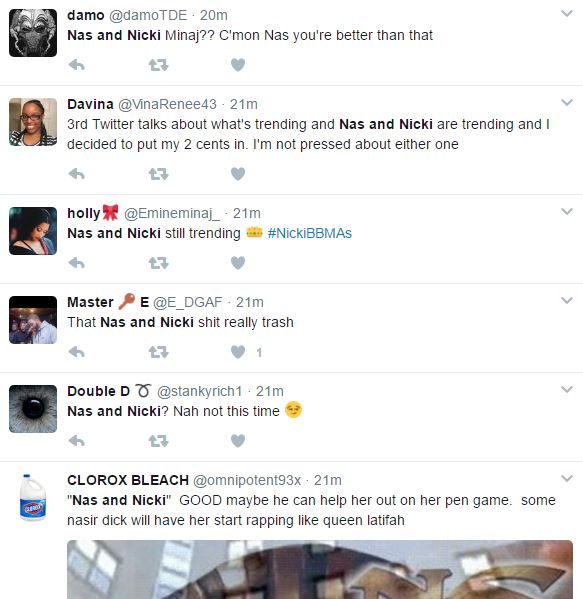Expand options menu for Davina's tweet
The image size is (583, 599).
click(567, 102)
